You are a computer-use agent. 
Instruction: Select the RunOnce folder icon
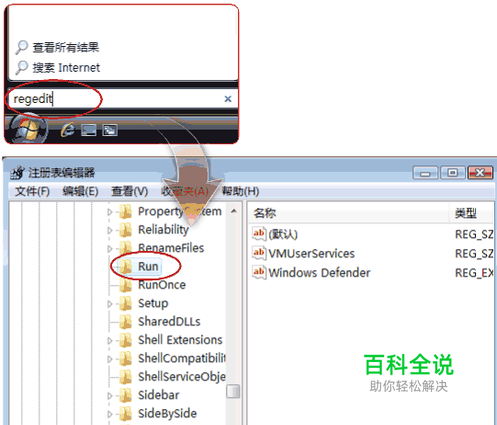(126, 285)
